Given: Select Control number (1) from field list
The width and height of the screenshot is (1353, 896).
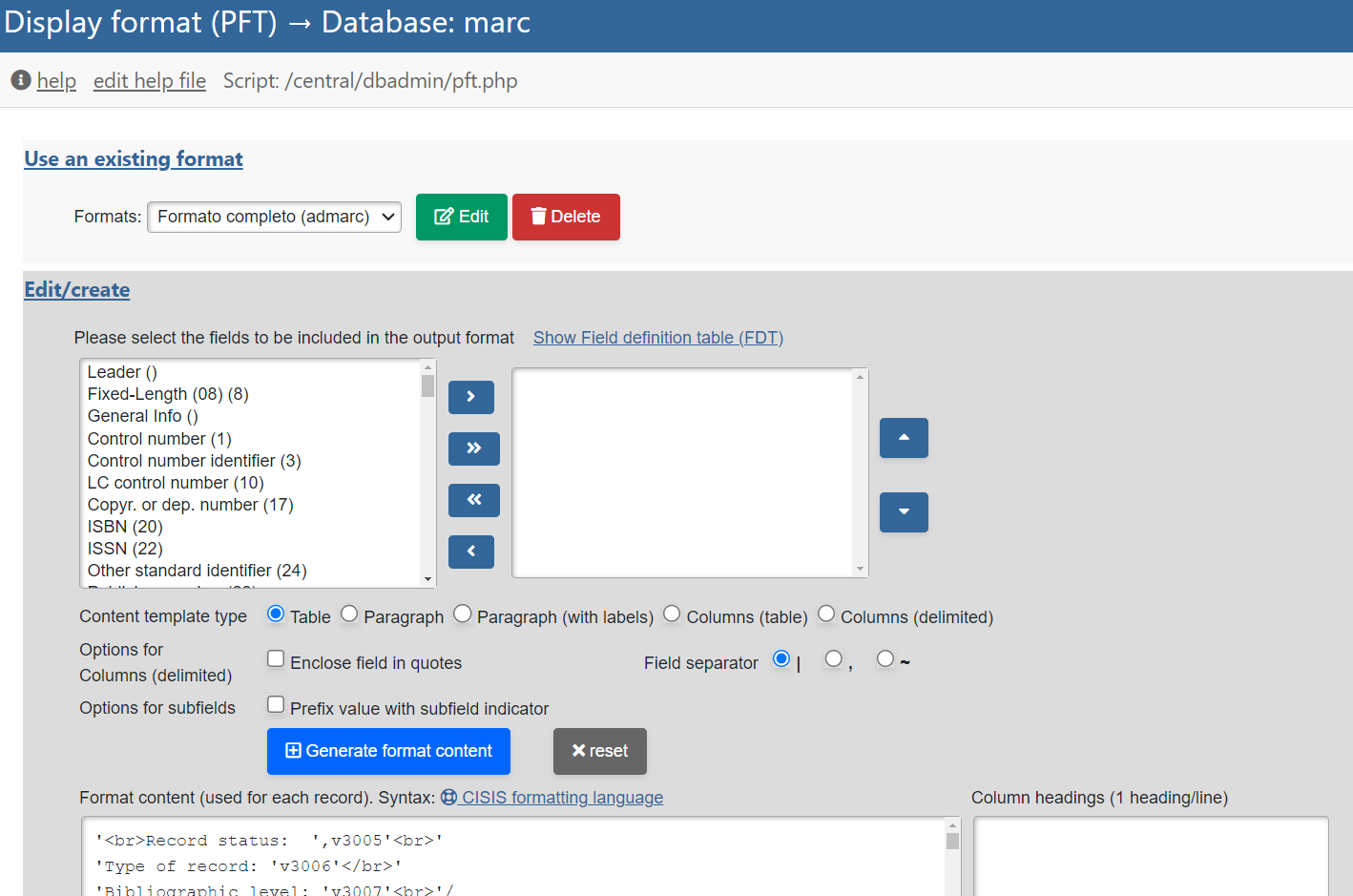Looking at the screenshot, I should [159, 439].
